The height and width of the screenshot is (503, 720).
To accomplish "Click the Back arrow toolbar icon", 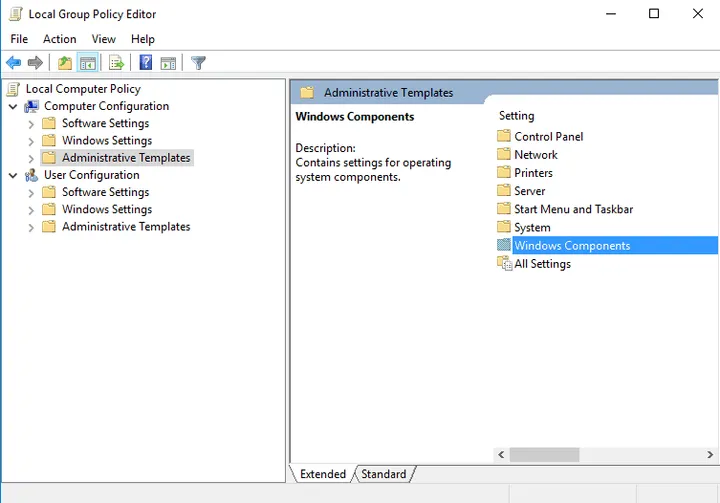I will tap(14, 63).
